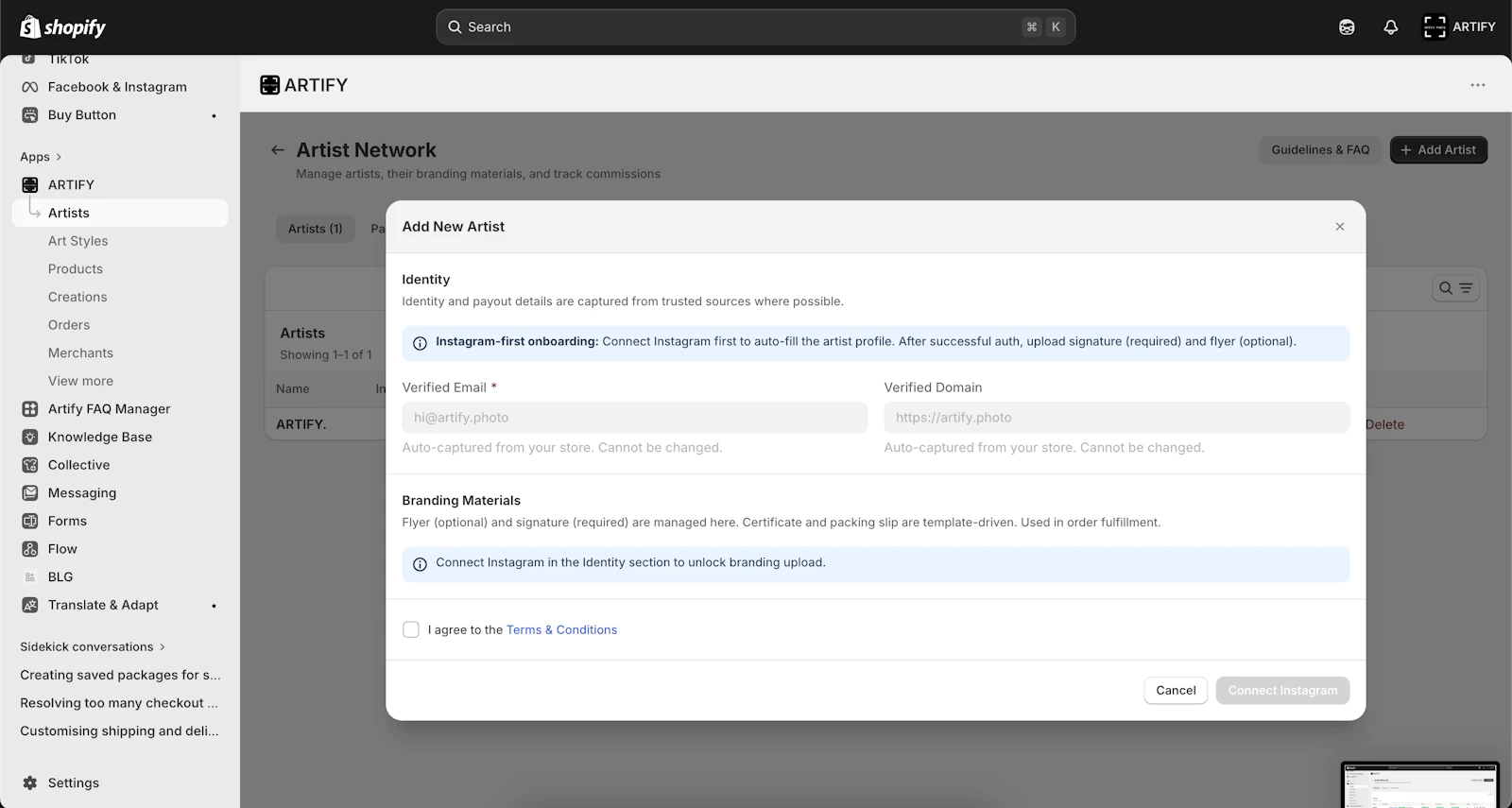This screenshot has height=808, width=1512.
Task: Open the Flow app icon in sidebar
Action: click(30, 549)
